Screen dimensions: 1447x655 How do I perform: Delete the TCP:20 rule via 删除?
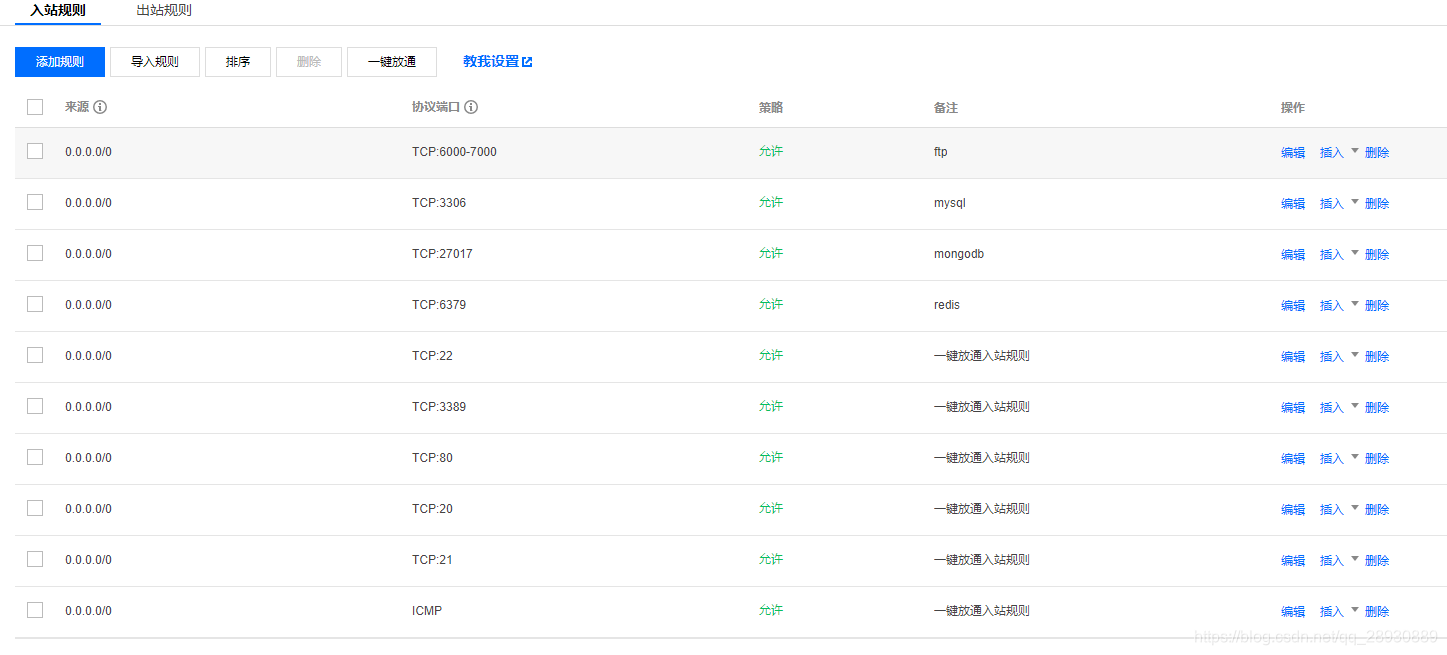[x=1377, y=510]
